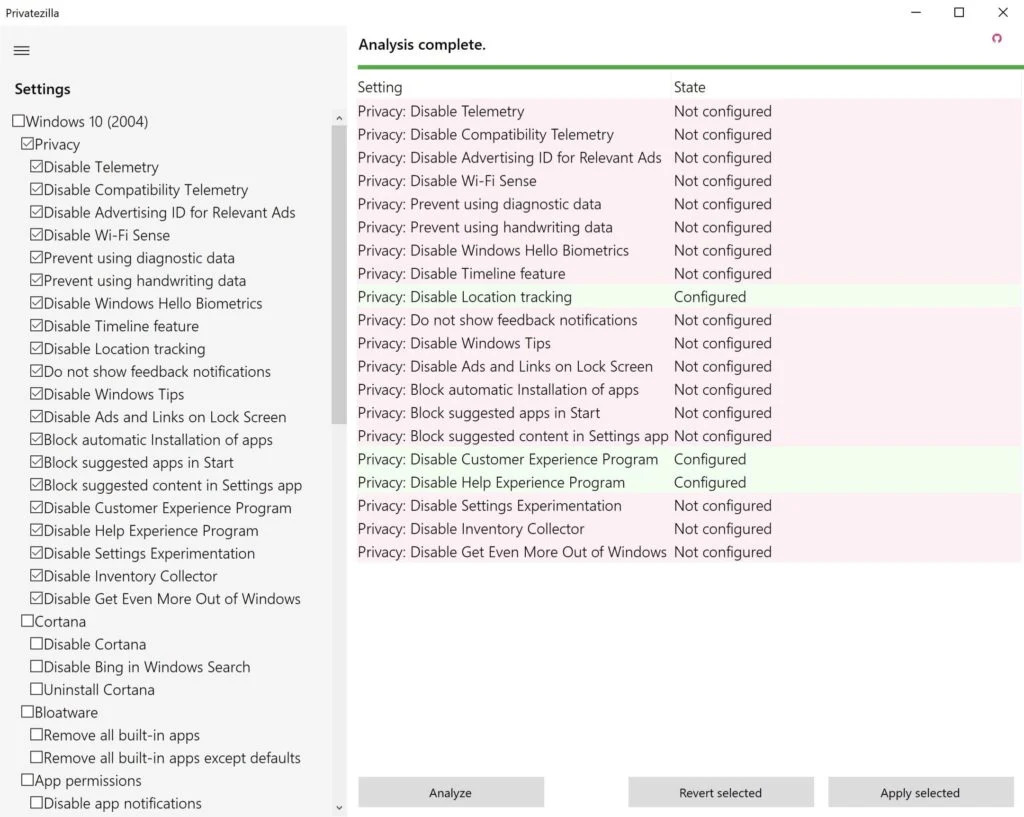The image size is (1024, 817).
Task: Select Privacy: Disable Advertising ID result row
Action: [690, 157]
